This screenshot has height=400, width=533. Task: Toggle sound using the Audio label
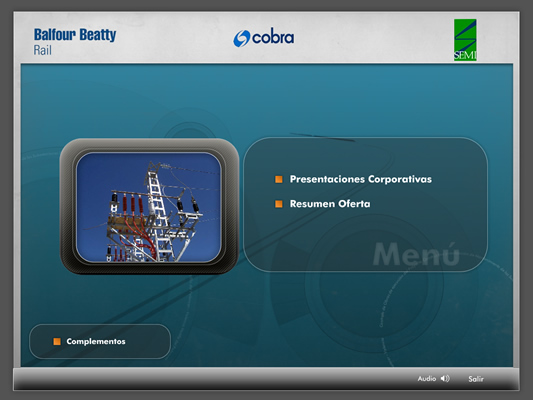(x=427, y=378)
